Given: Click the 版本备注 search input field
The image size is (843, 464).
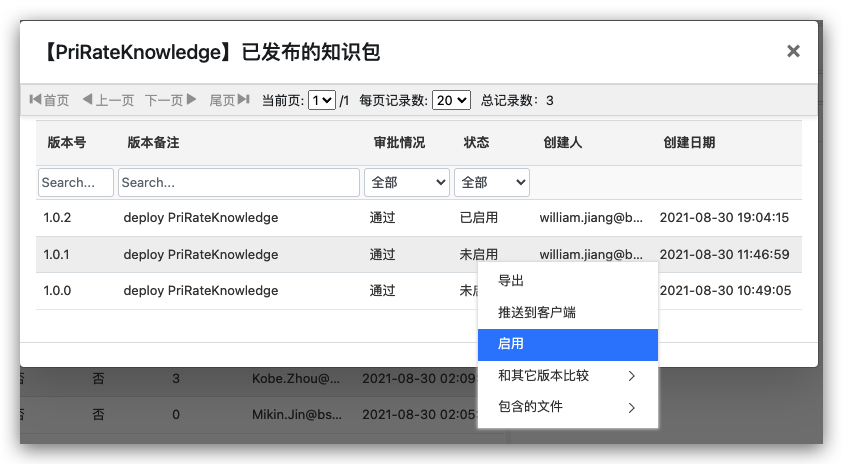Looking at the screenshot, I should pyautogui.click(x=238, y=182).
